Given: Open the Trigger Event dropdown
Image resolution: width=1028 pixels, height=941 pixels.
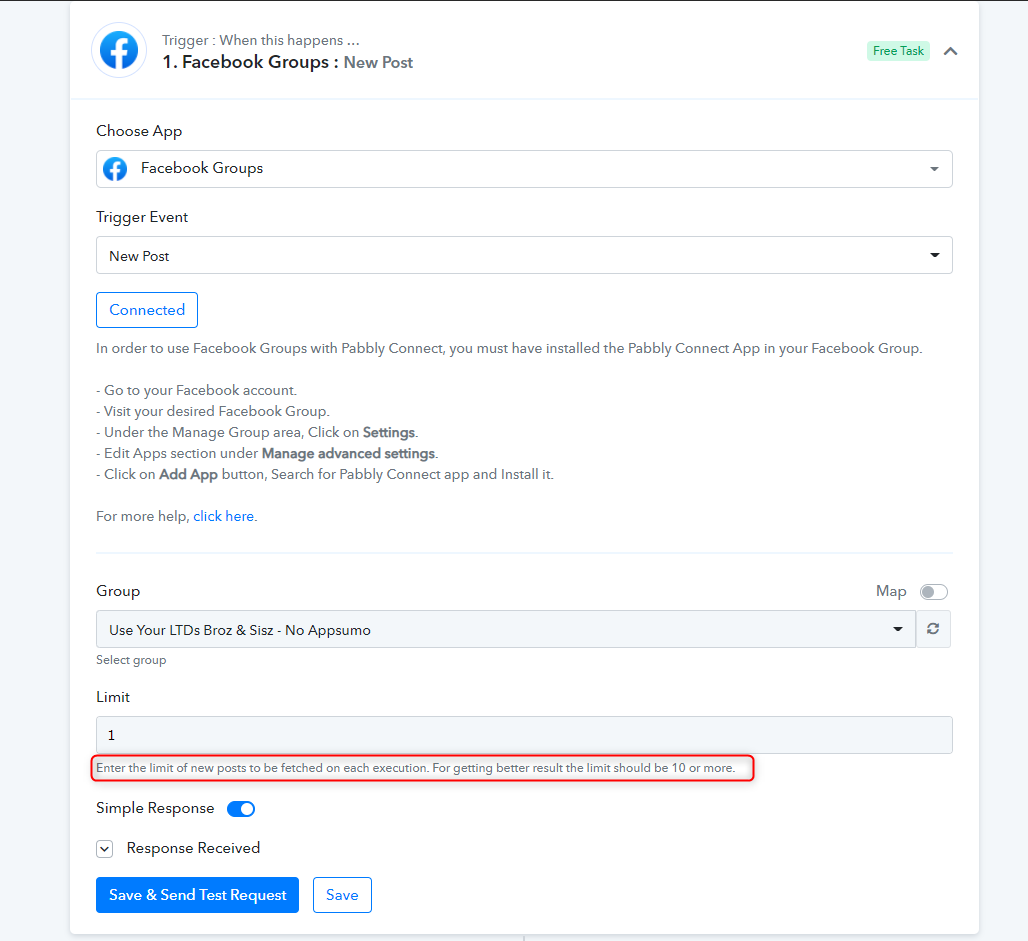Looking at the screenshot, I should coord(524,255).
